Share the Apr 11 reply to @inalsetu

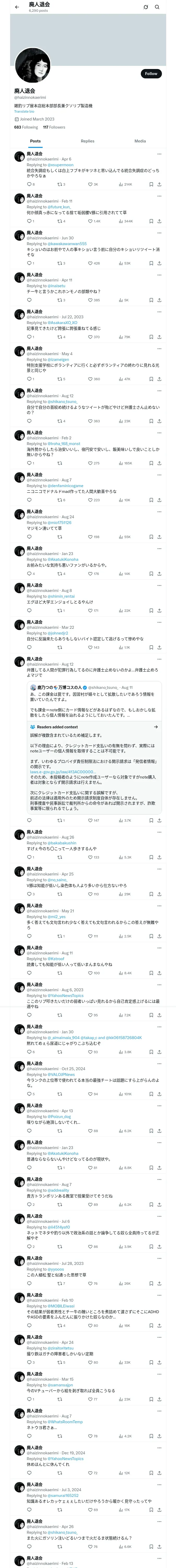[159, 300]
